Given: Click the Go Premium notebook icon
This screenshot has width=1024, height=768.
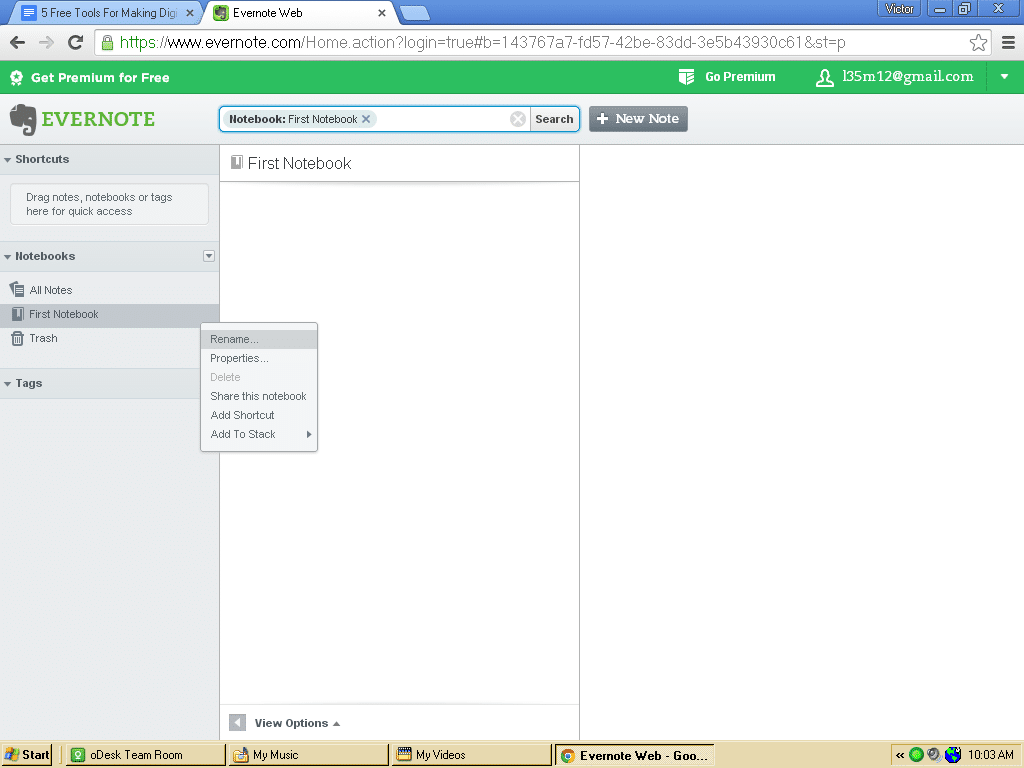Looking at the screenshot, I should coord(686,77).
